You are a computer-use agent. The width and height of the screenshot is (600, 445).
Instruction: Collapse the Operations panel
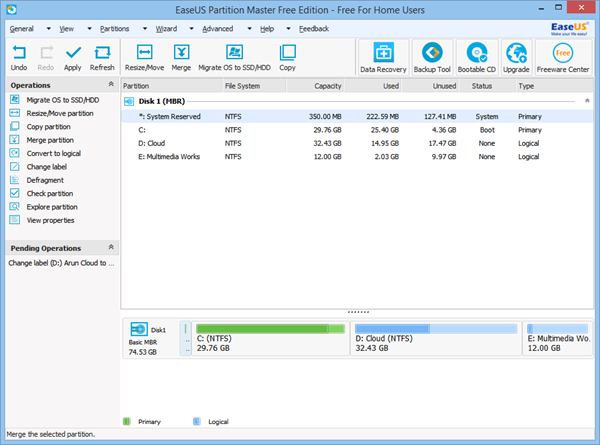(x=110, y=86)
